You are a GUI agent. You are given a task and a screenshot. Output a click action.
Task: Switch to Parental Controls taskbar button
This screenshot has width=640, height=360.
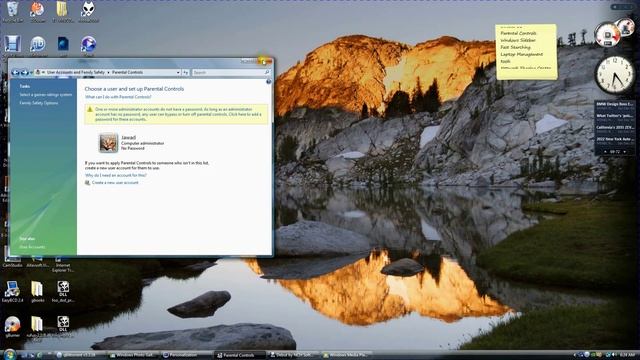point(239,355)
